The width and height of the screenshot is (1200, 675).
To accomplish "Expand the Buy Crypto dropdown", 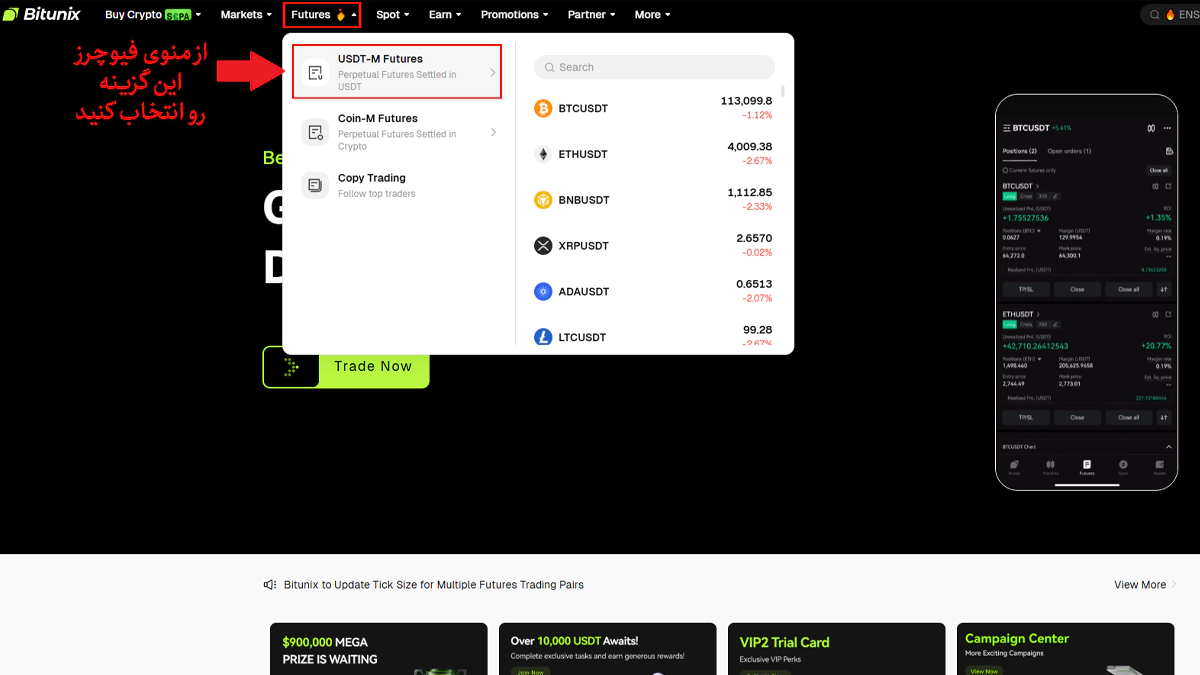I will click(152, 15).
